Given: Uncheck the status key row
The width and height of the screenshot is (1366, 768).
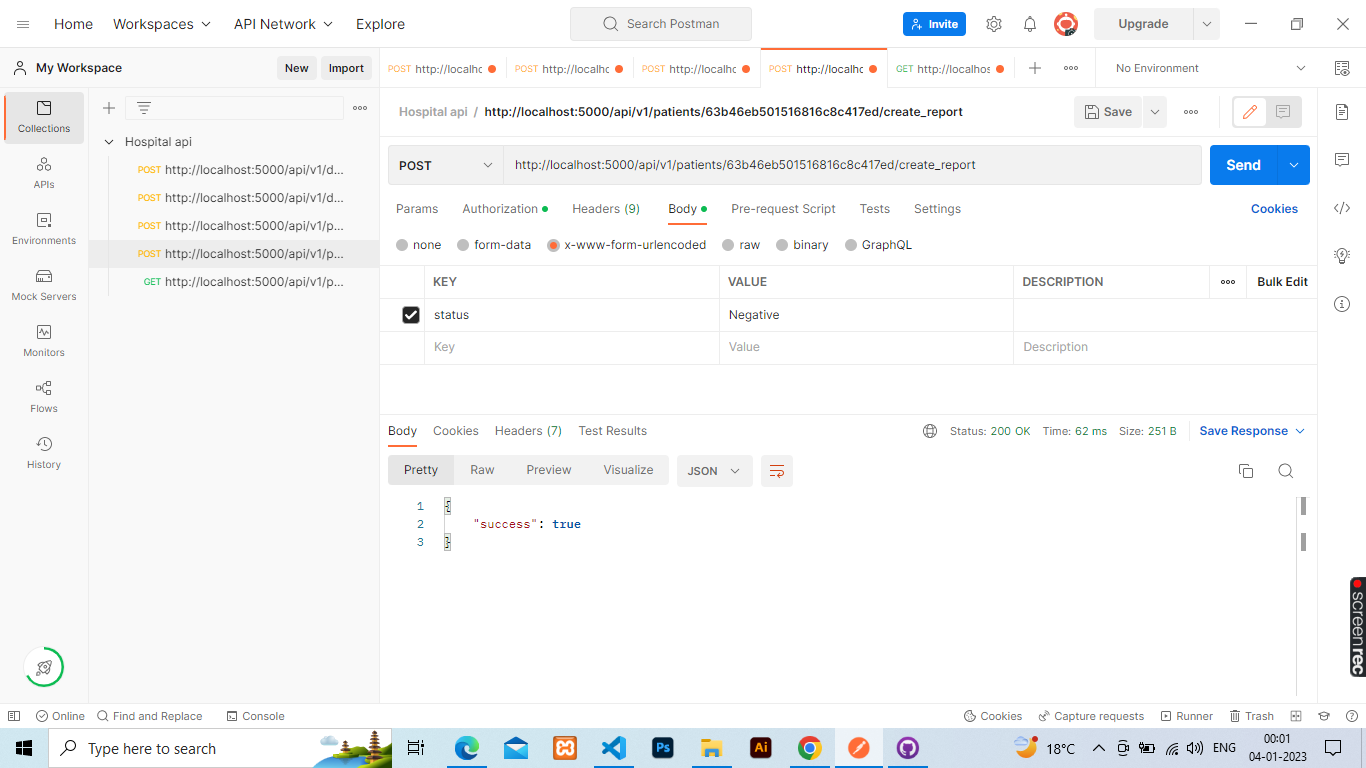Looking at the screenshot, I should click(411, 314).
